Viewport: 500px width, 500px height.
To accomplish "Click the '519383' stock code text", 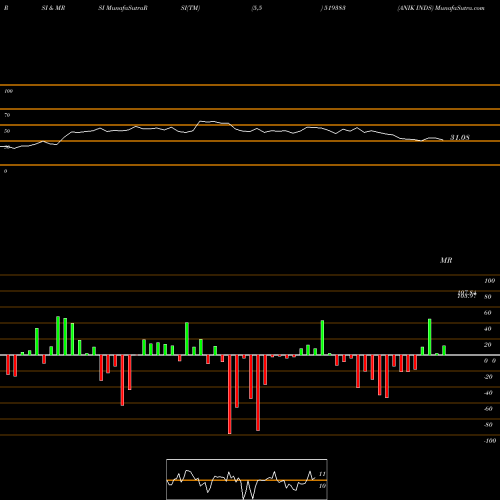I will point(334,8).
